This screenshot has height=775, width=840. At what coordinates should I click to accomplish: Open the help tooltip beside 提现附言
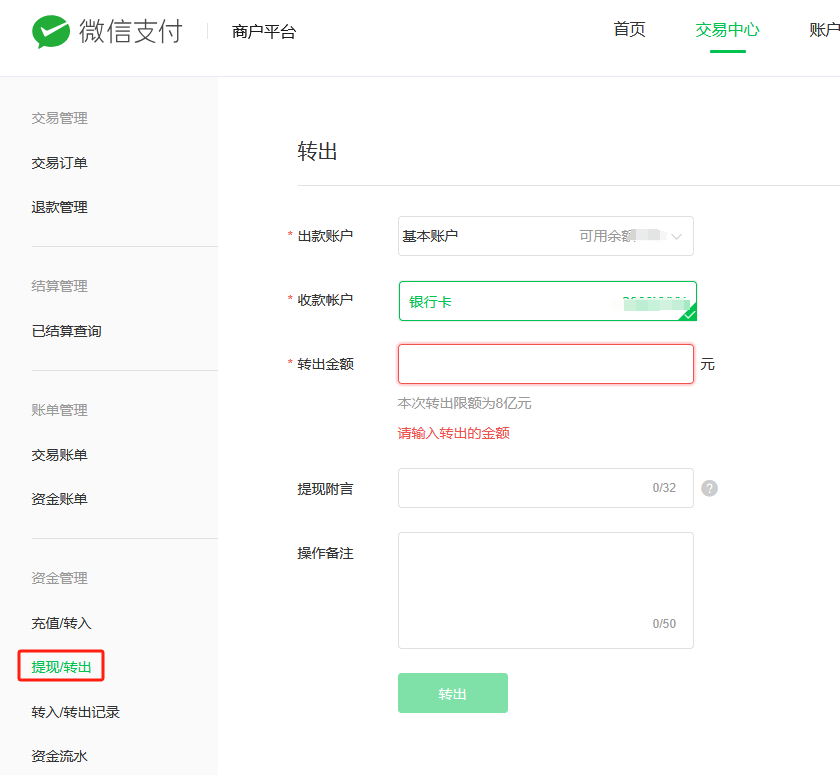(709, 488)
